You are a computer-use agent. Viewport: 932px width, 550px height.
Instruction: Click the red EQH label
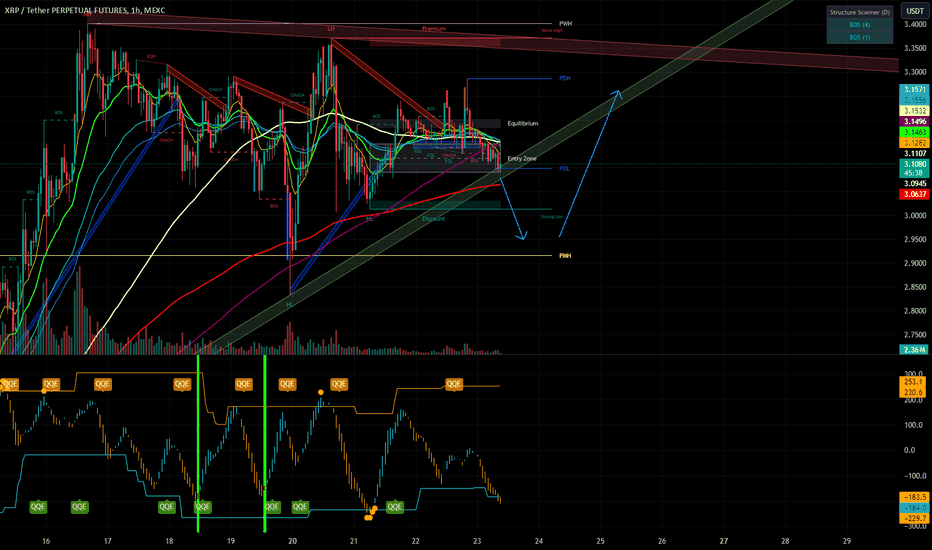click(x=151, y=56)
